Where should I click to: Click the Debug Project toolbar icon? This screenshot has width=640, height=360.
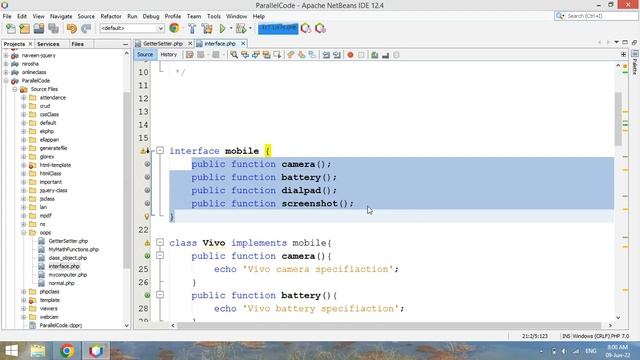click(x=241, y=29)
